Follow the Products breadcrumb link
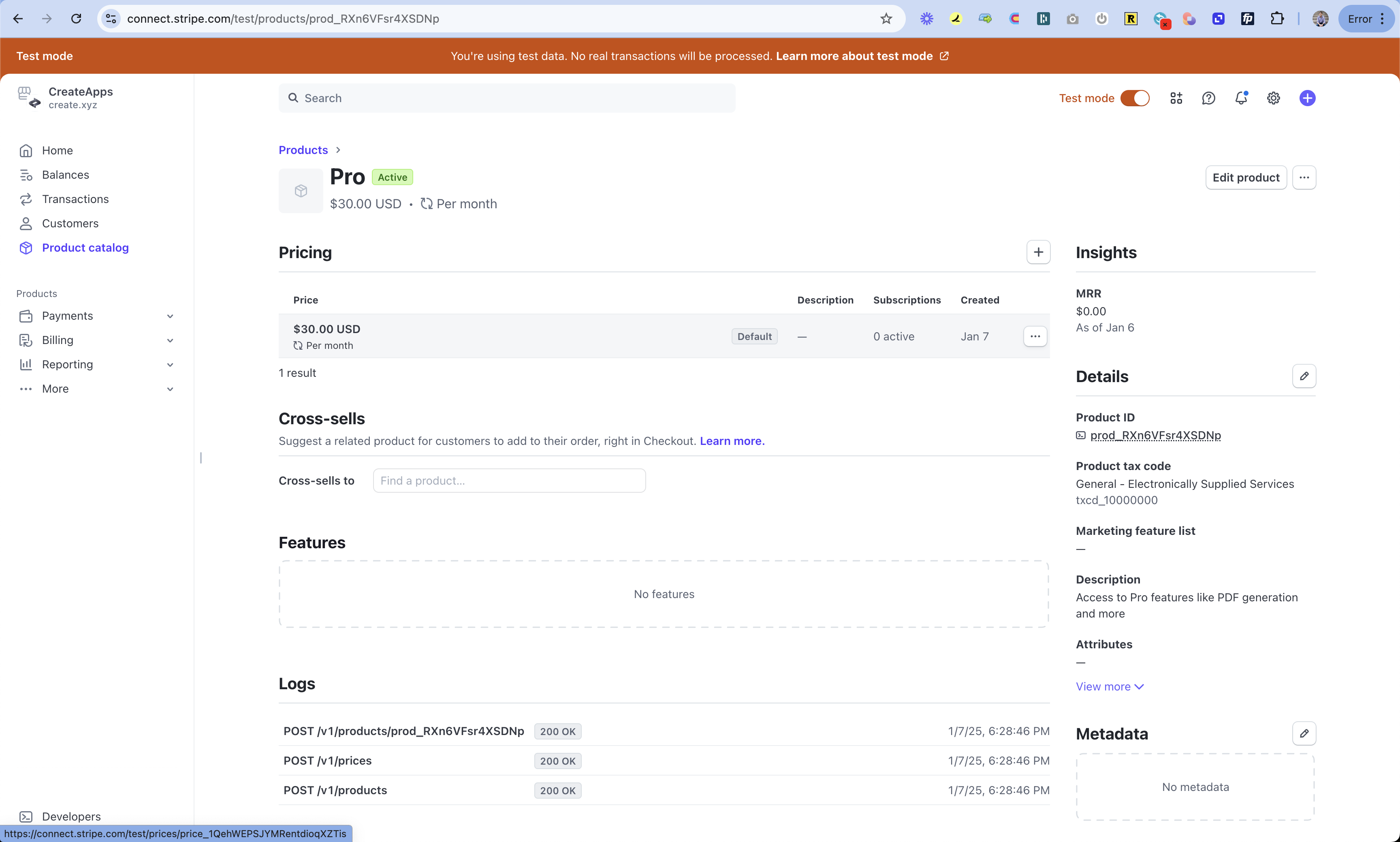Image resolution: width=1400 pixels, height=842 pixels. point(303,150)
